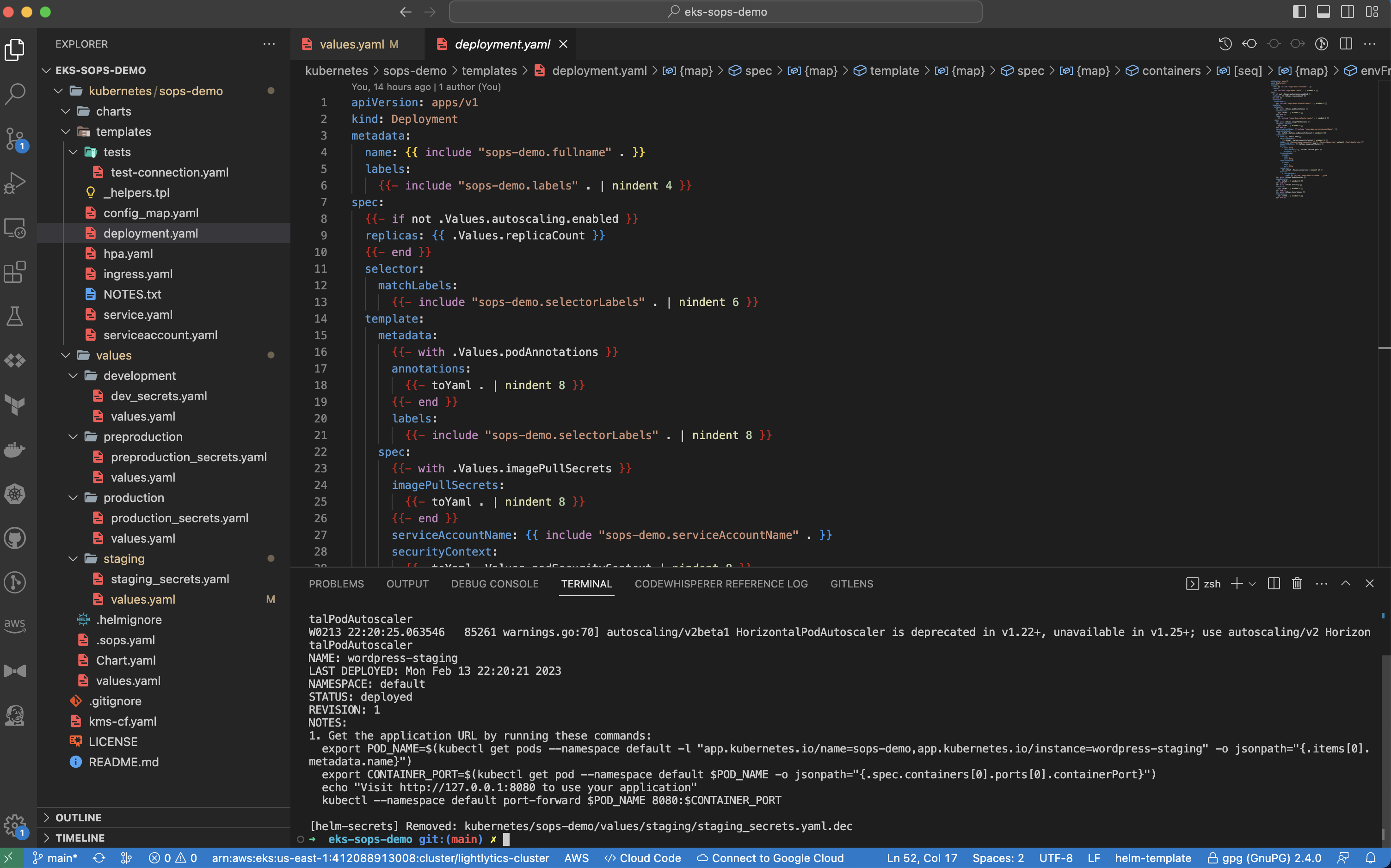Open the new terminal launch profile dropdown
1391x868 pixels.
1253,584
